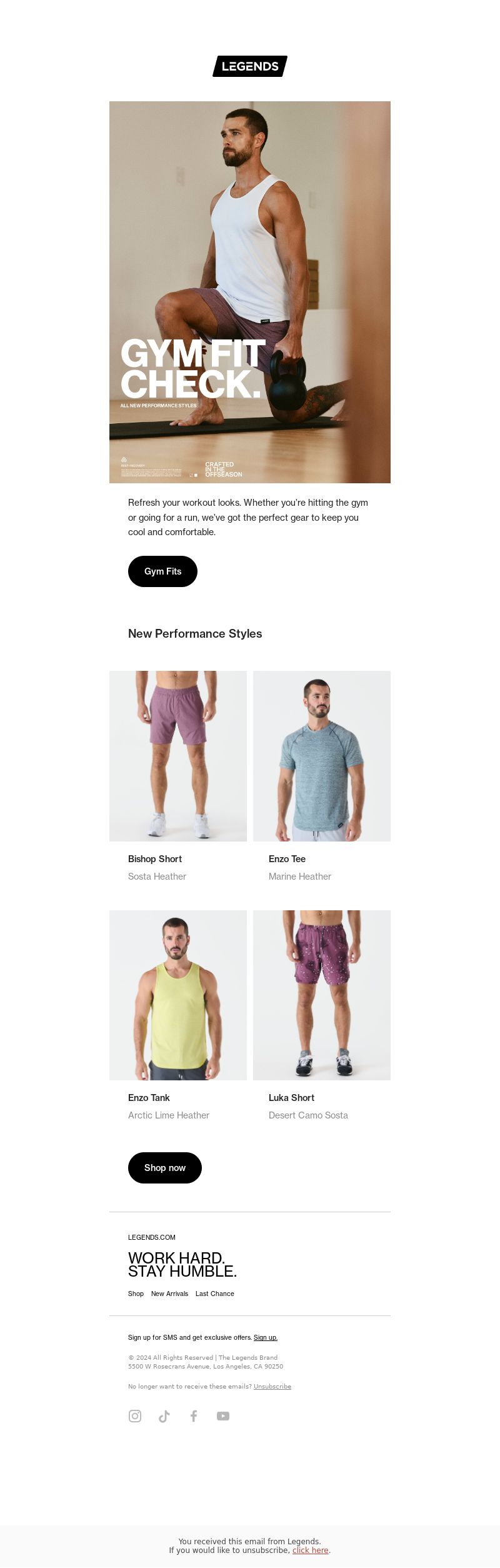
Task: Open the Last Chance footer link
Action: [x=215, y=1294]
